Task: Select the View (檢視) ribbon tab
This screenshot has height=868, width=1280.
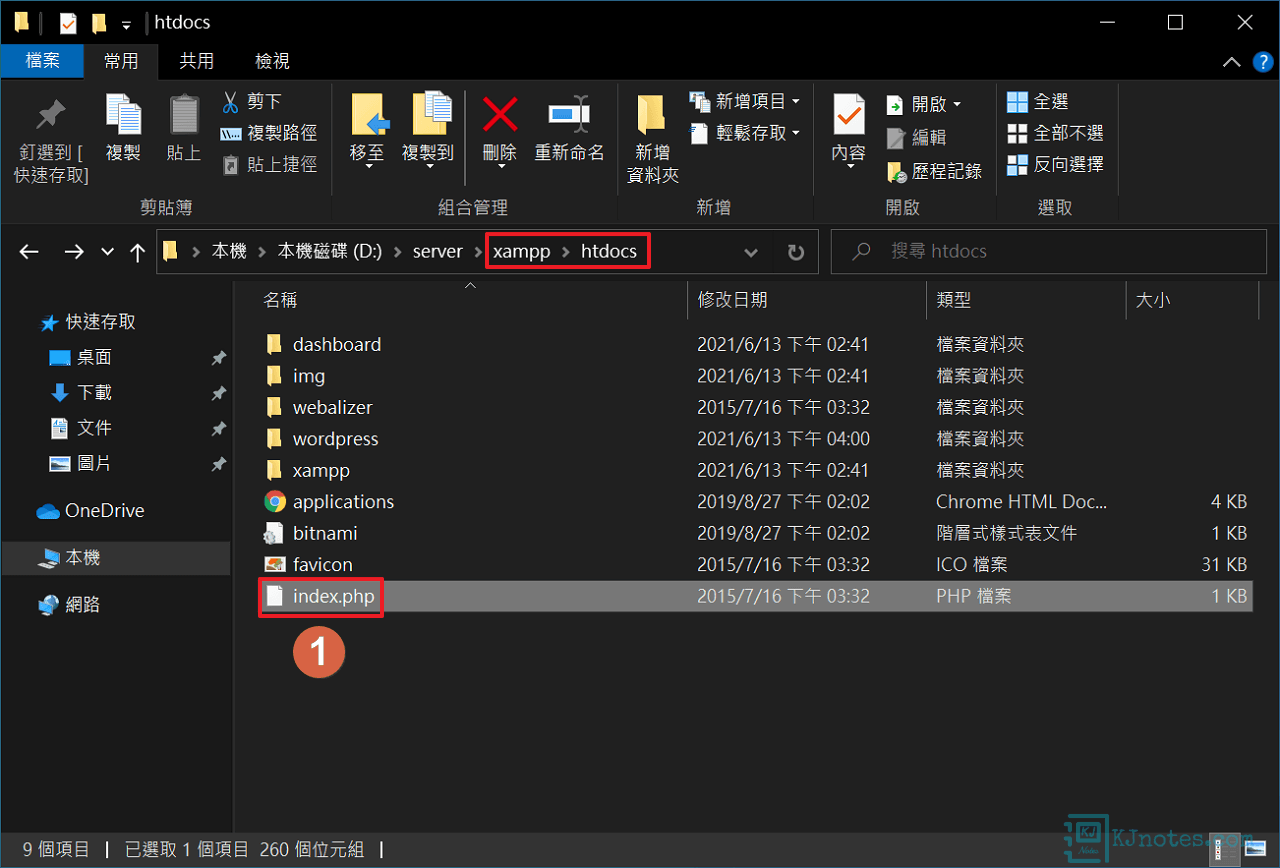Action: (272, 61)
